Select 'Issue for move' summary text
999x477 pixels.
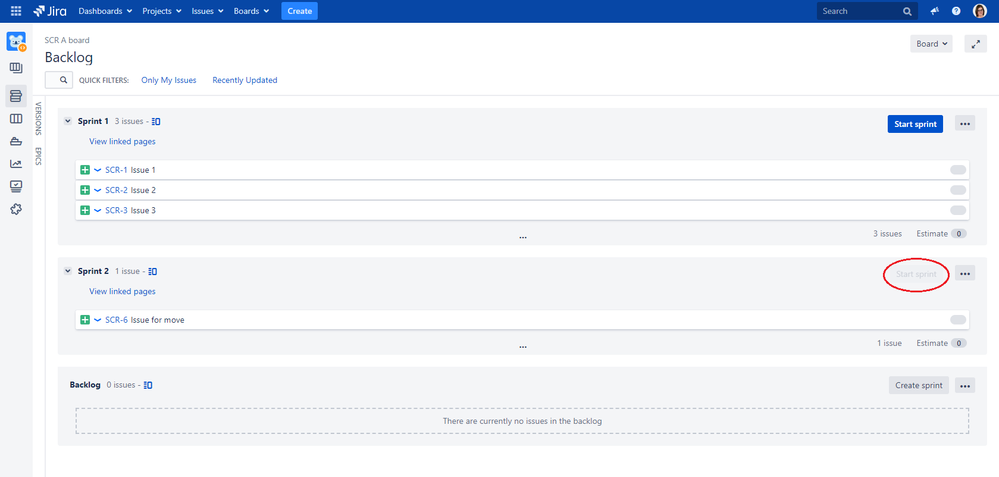point(157,320)
